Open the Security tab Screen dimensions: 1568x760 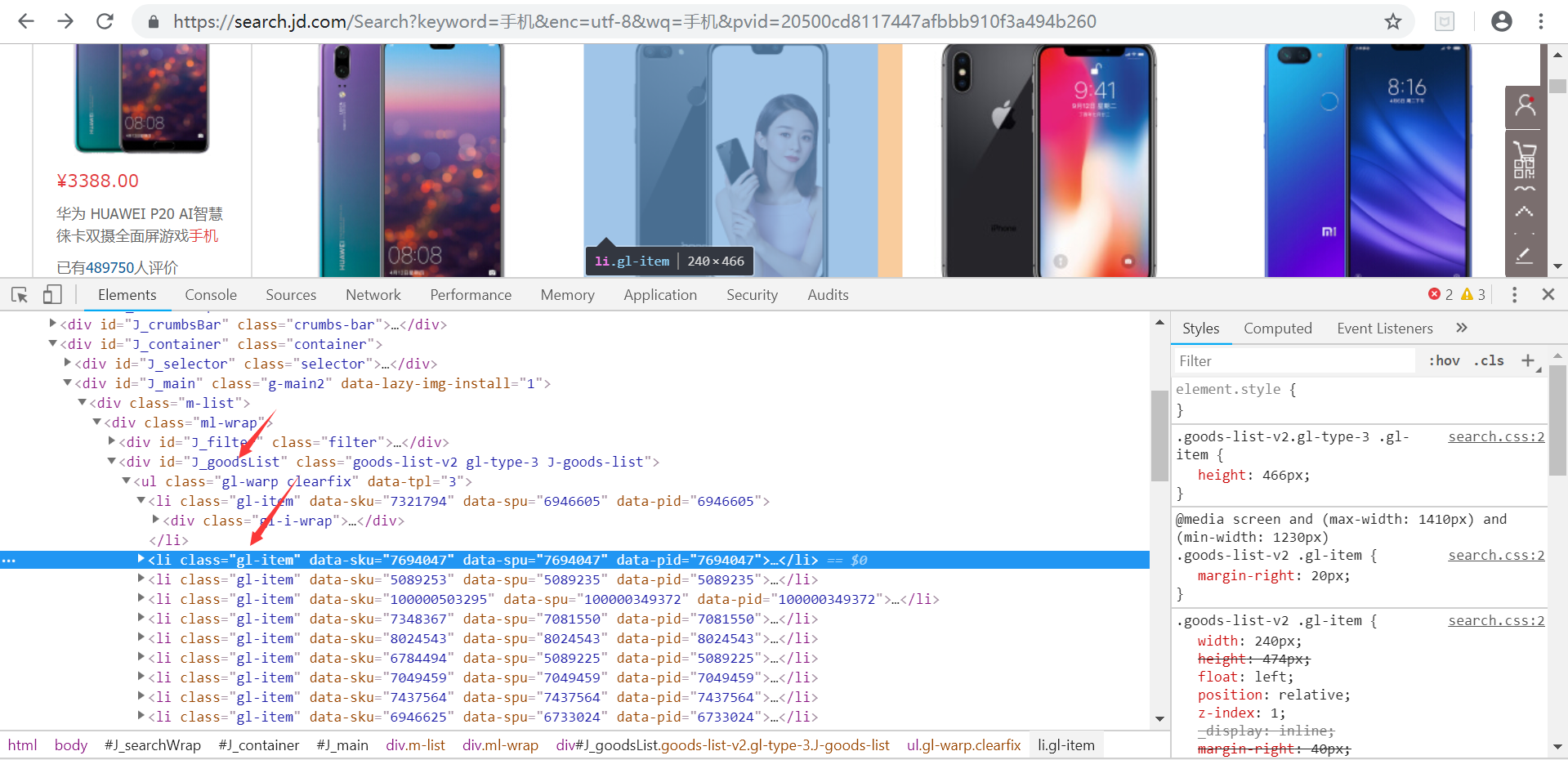(x=752, y=295)
